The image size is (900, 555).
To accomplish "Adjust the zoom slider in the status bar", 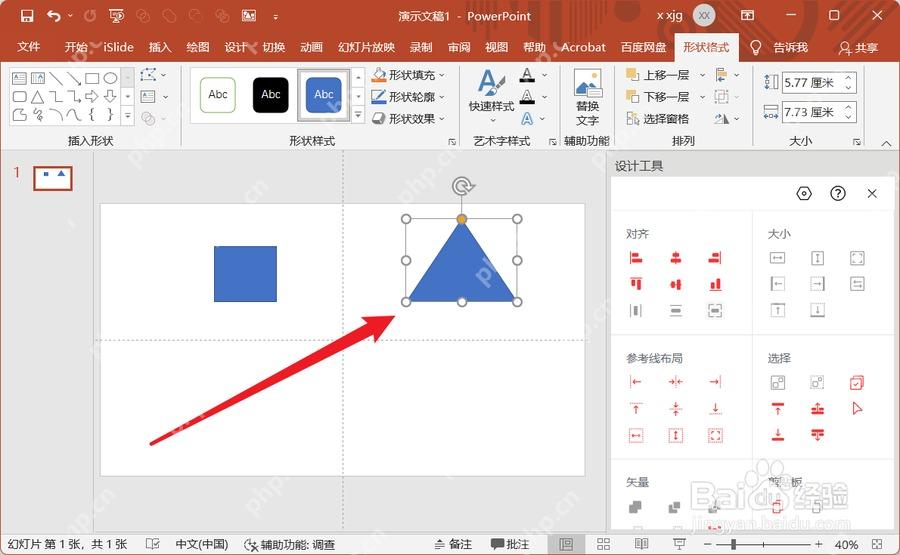I will 734,544.
